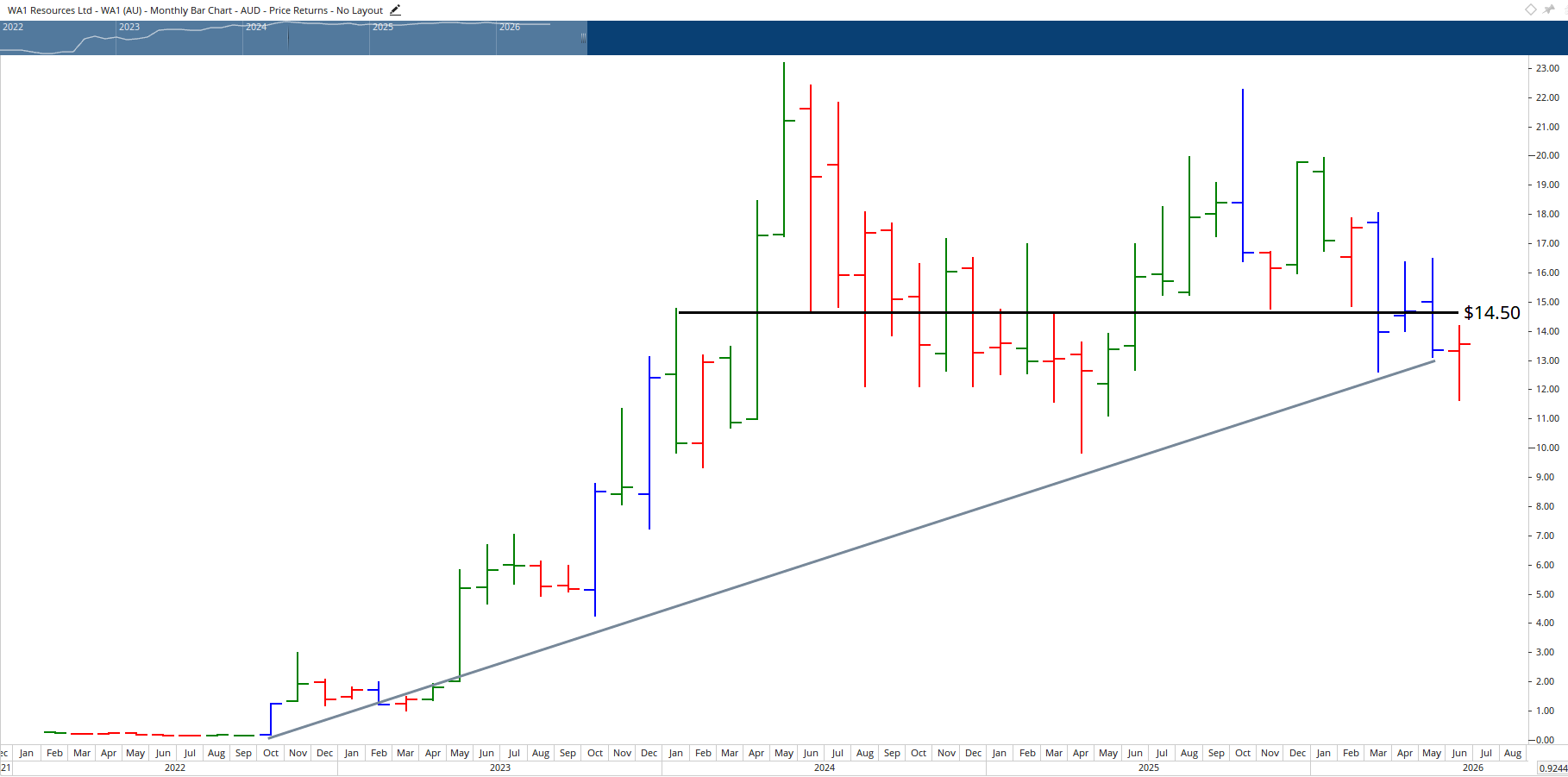Image resolution: width=1568 pixels, height=777 pixels.
Task: Click year 2023 on the bottom date axis
Action: (x=500, y=768)
